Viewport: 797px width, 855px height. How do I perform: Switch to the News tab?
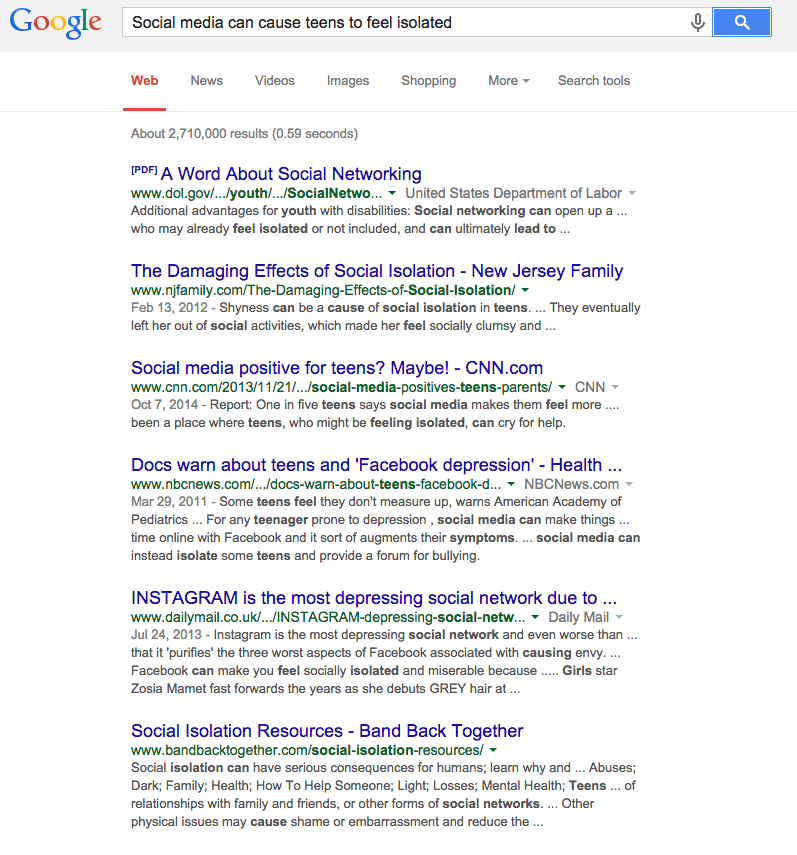tap(206, 81)
